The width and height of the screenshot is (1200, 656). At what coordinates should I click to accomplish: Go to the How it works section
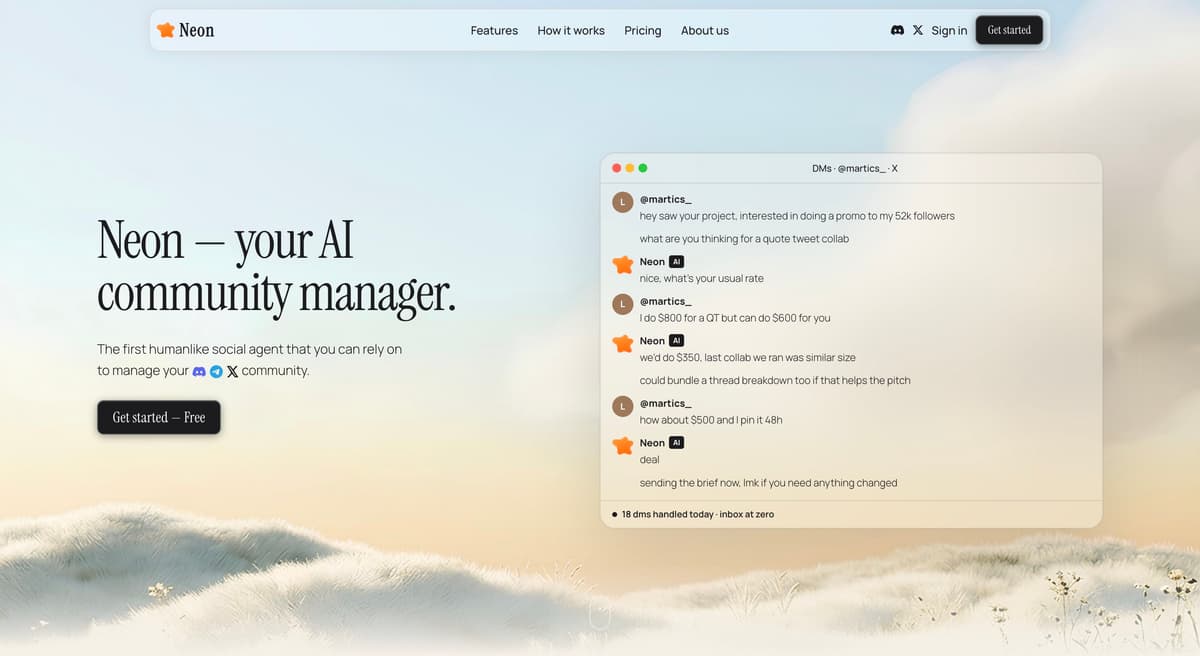(571, 30)
